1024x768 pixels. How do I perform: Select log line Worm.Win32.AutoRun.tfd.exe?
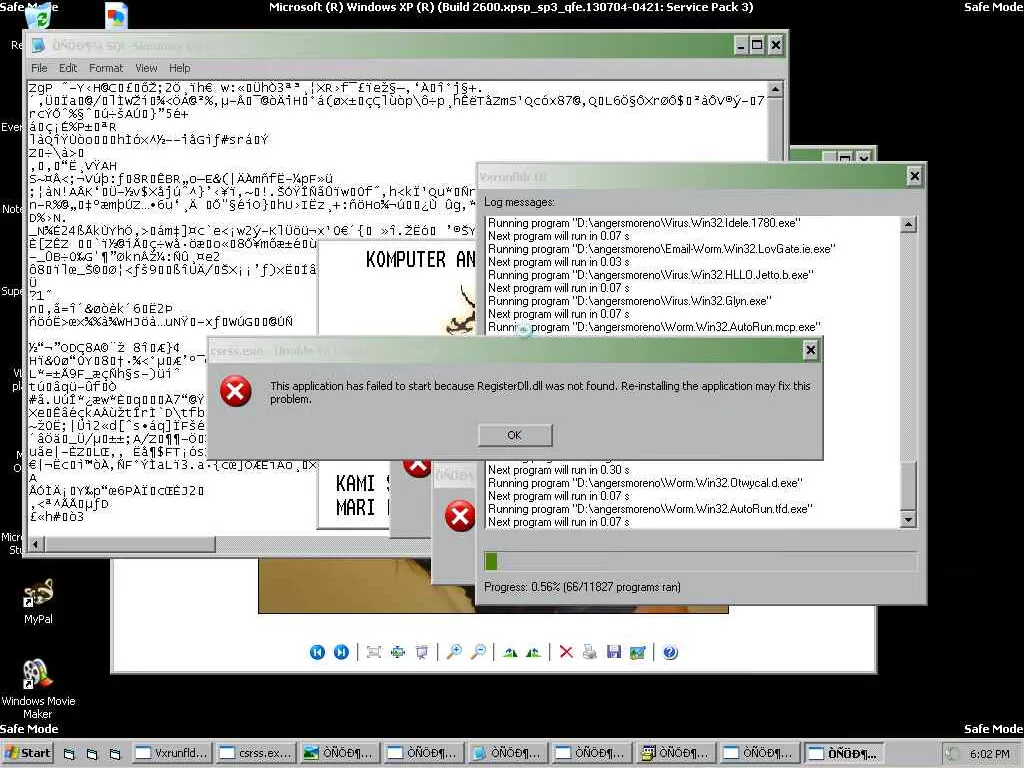click(x=650, y=509)
